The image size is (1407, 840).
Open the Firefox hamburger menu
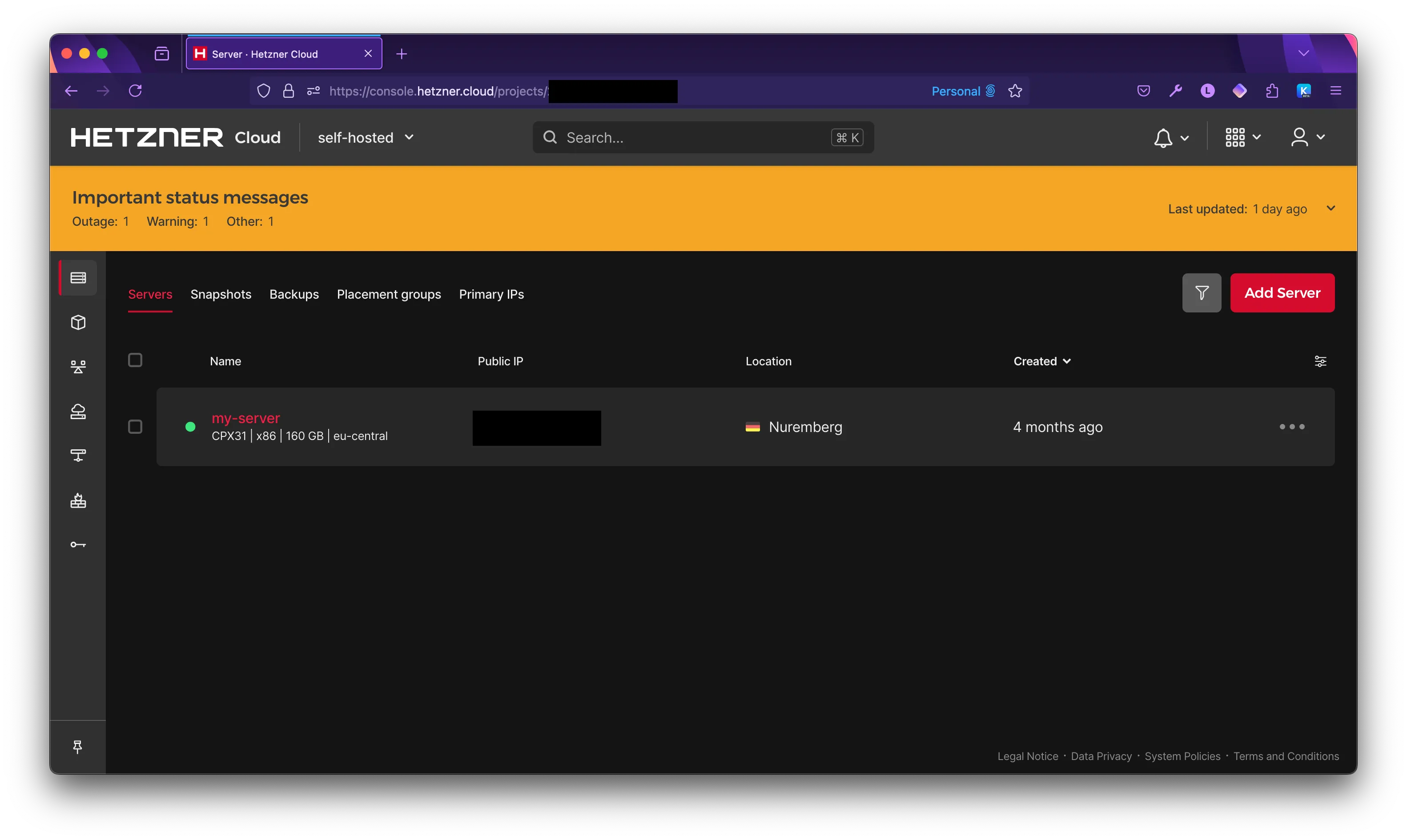1336,91
